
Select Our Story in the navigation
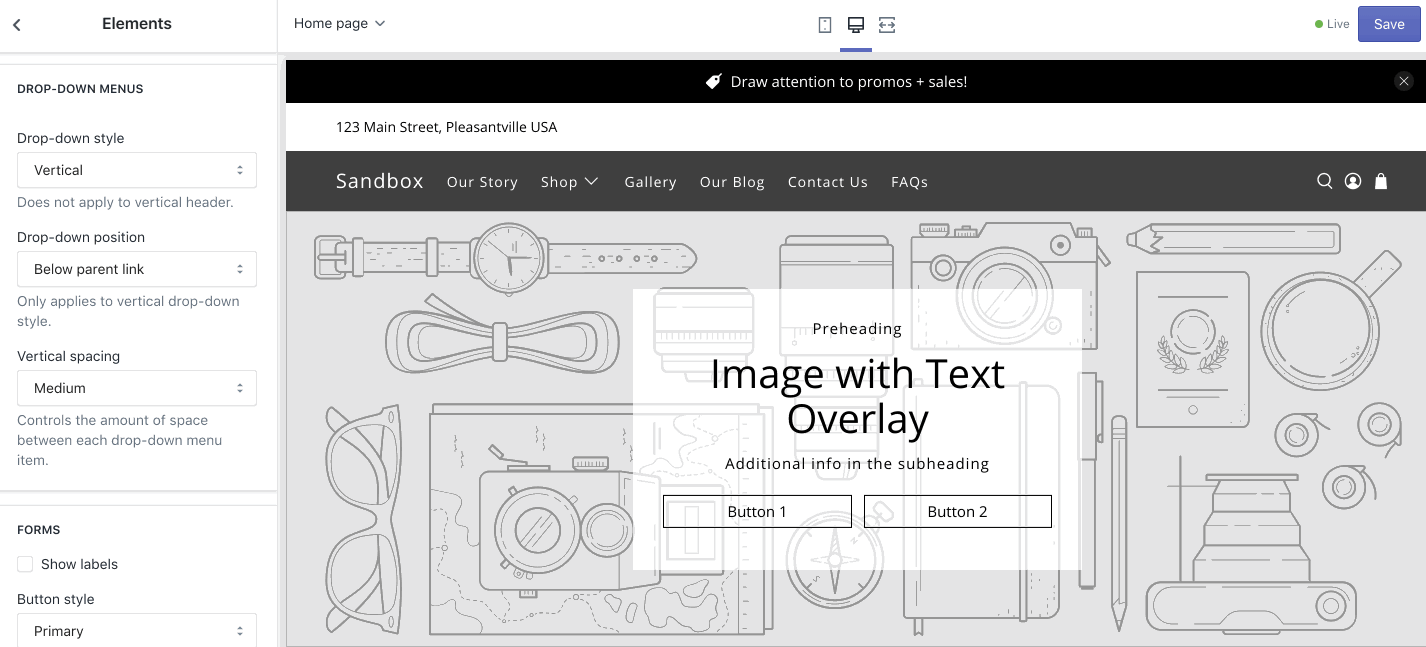pyautogui.click(x=482, y=181)
